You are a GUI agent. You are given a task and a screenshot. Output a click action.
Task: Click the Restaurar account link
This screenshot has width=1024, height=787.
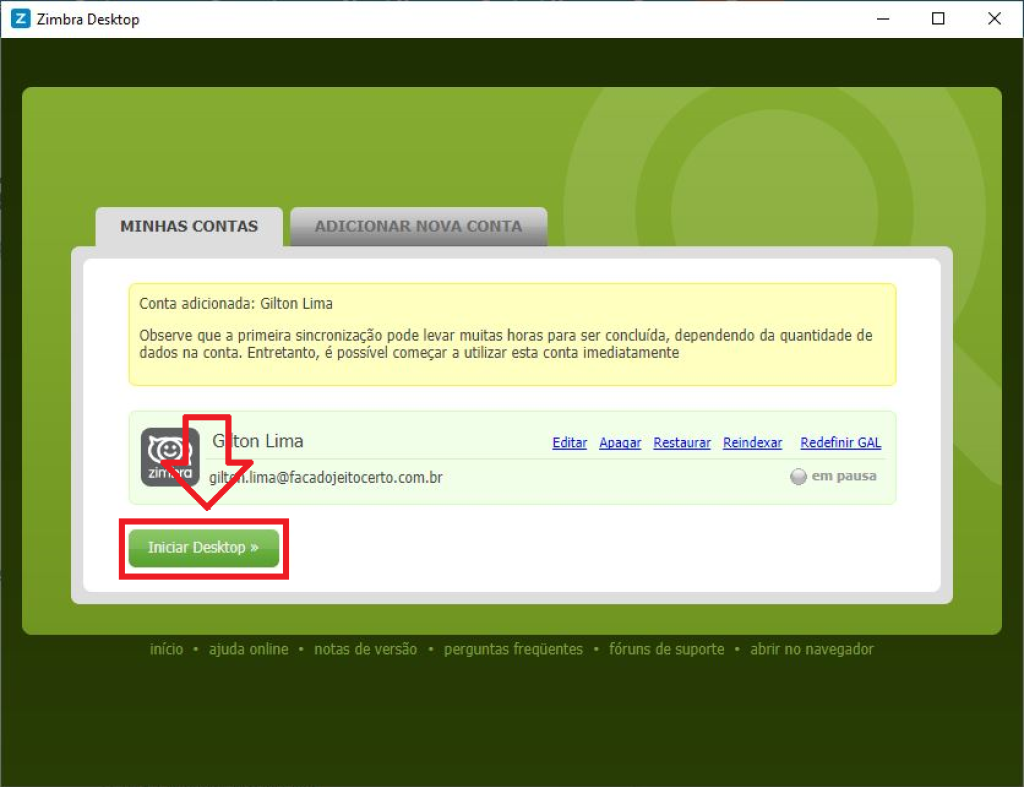(x=682, y=443)
